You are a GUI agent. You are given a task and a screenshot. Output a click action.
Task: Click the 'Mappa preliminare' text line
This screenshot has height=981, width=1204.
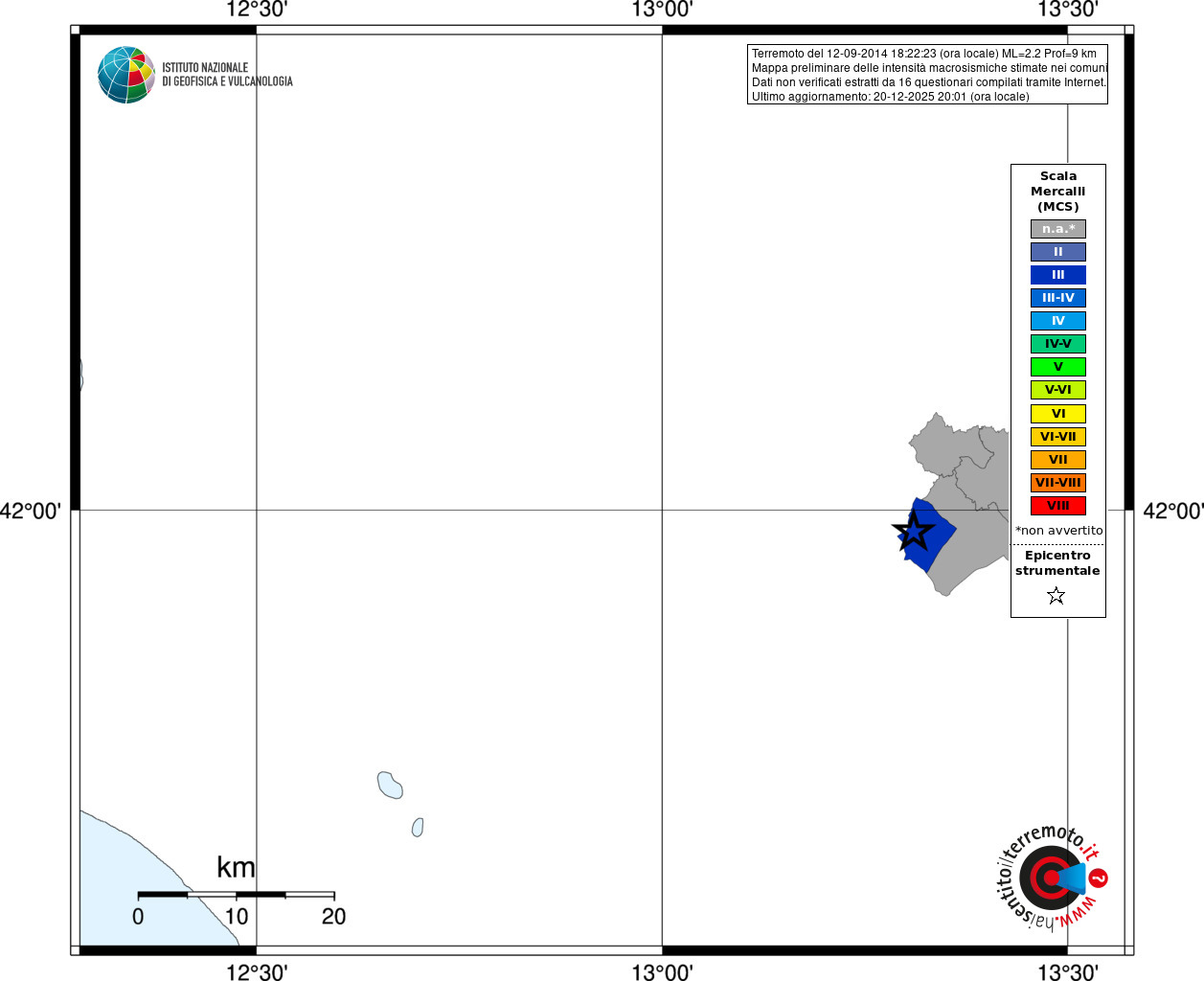tap(929, 68)
